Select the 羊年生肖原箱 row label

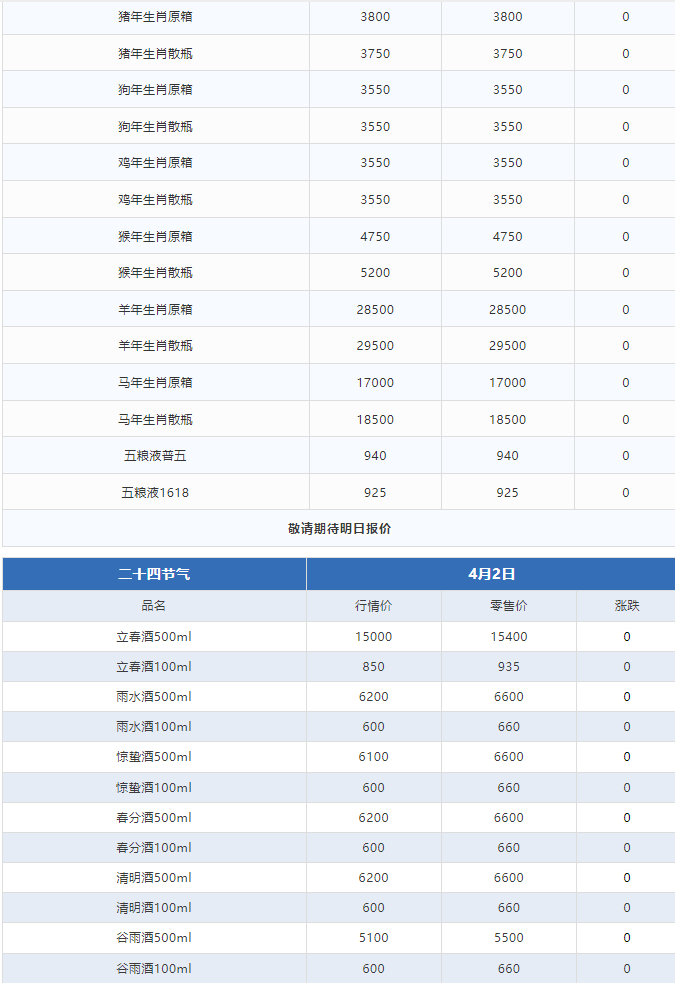(155, 310)
